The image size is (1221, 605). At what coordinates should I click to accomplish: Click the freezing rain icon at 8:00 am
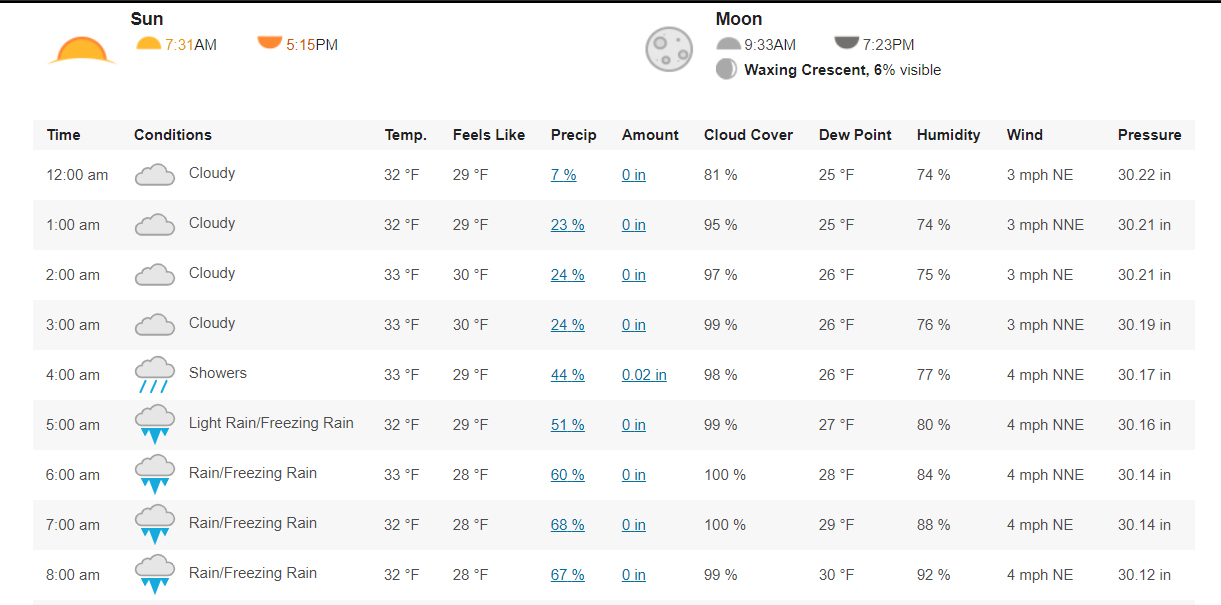tap(155, 574)
